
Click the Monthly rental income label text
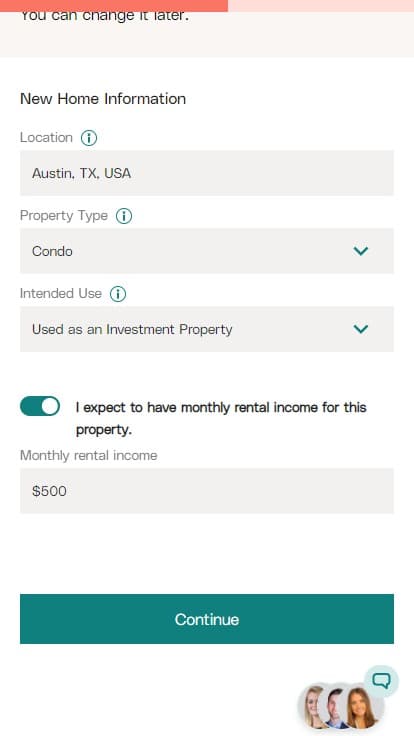[x=88, y=455]
